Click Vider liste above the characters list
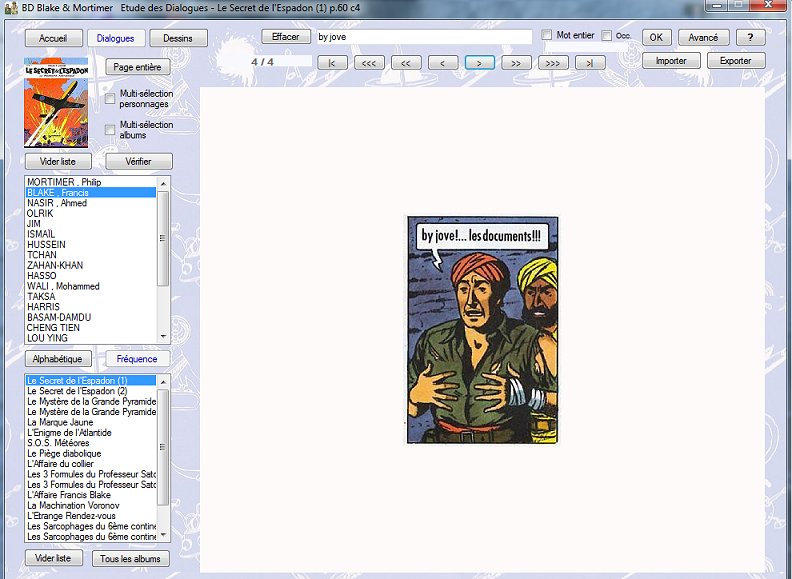792x579 pixels. (x=58, y=162)
